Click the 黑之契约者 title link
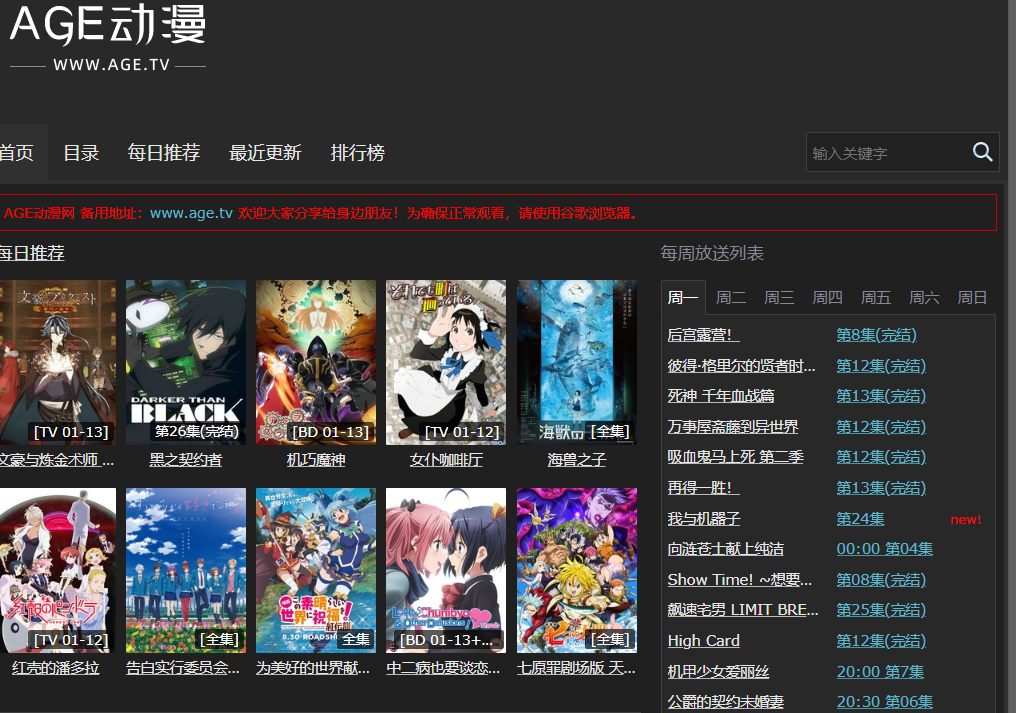The image size is (1016, 713). tap(186, 460)
